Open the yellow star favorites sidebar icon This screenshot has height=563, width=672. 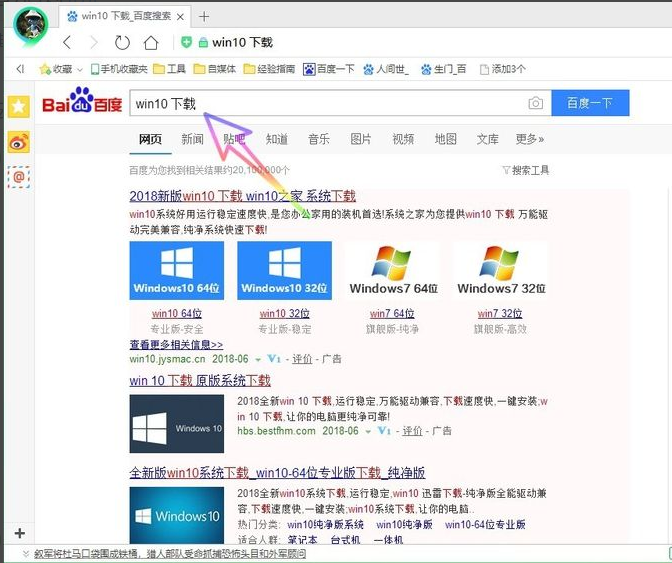18,107
